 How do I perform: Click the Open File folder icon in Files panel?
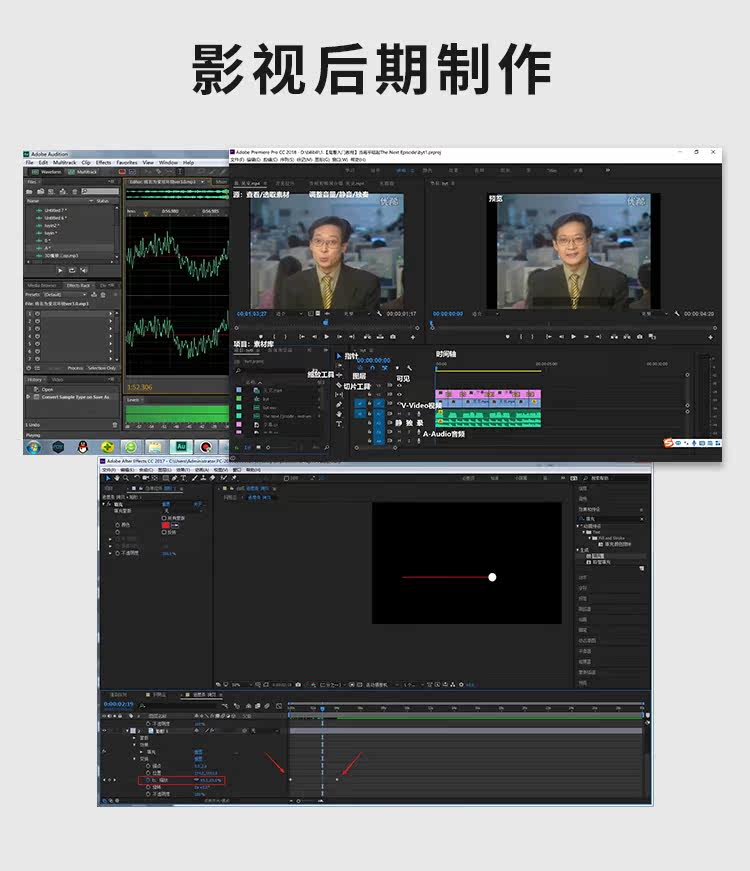[29, 191]
